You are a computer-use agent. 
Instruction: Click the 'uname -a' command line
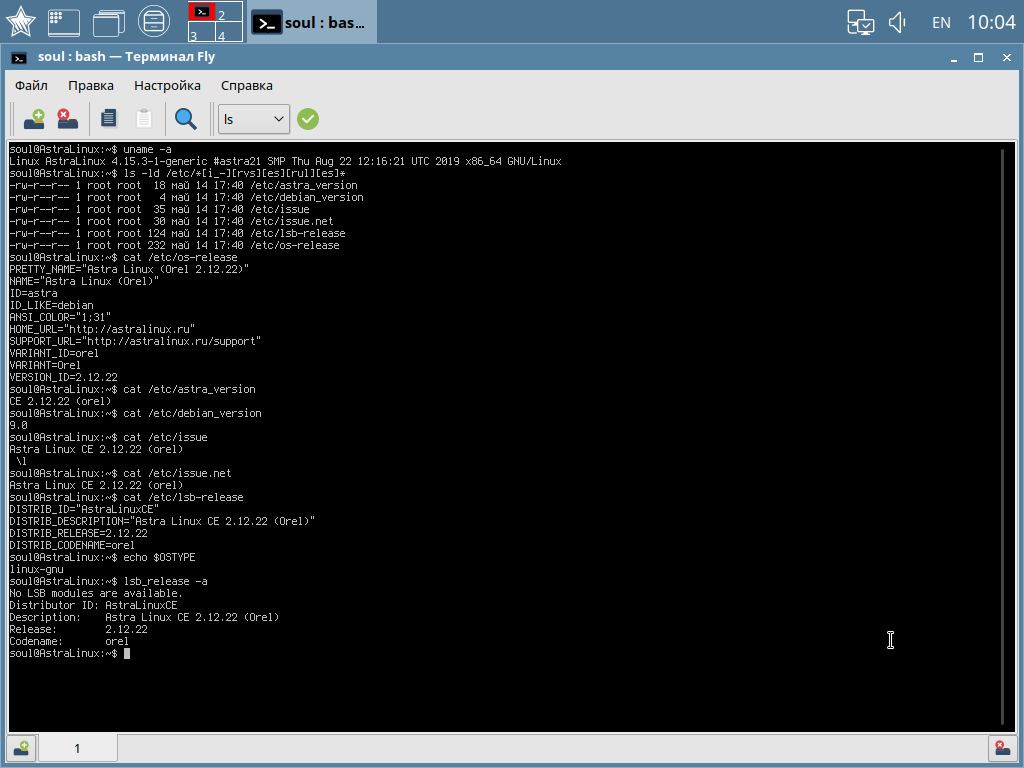pos(90,150)
